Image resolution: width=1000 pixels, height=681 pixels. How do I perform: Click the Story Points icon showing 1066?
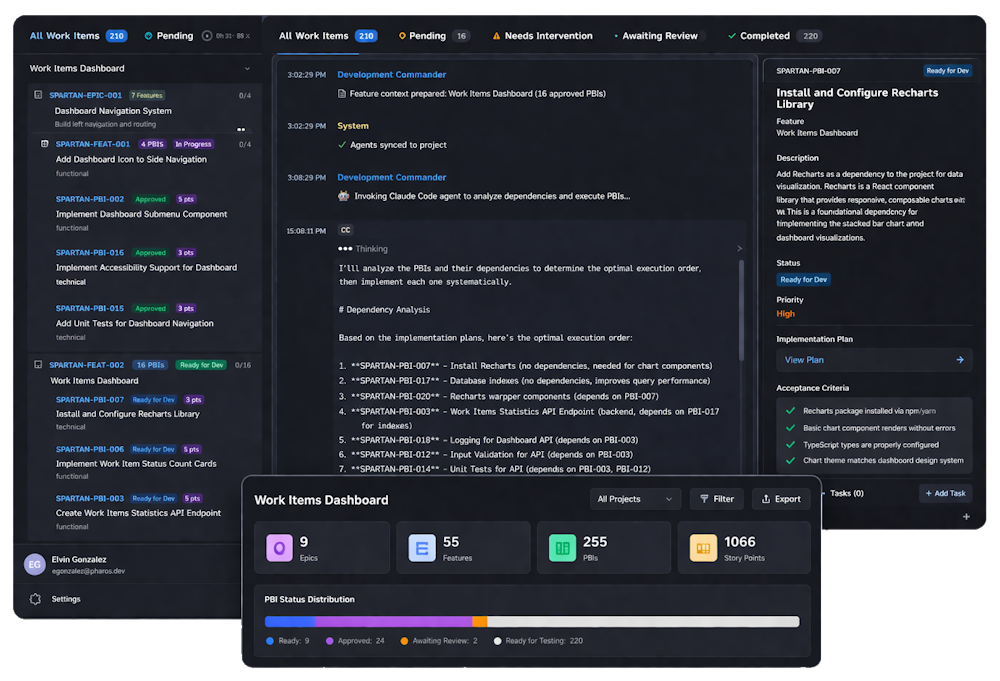click(x=702, y=547)
